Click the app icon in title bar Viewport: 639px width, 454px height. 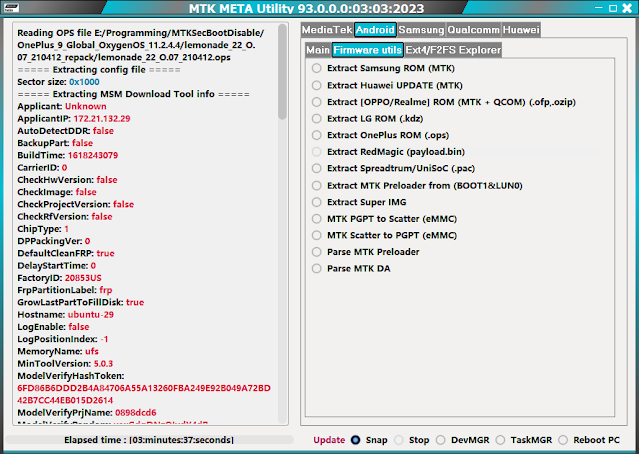[x=11, y=7]
